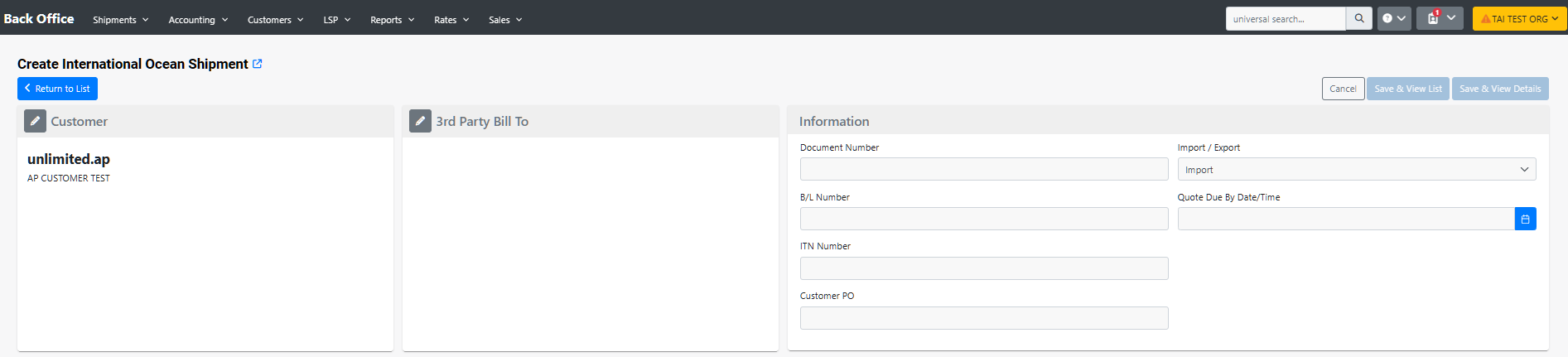The height and width of the screenshot is (357, 1568).
Task: Click the Cancel button
Action: (x=1343, y=89)
